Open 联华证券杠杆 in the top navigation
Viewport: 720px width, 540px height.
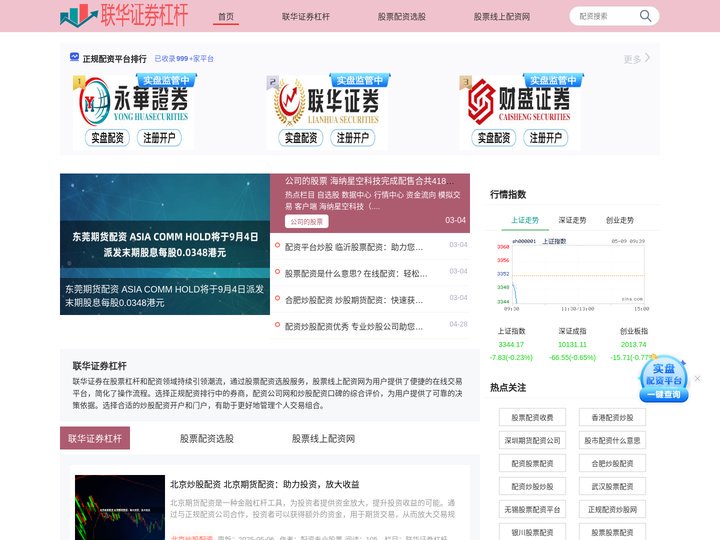pyautogui.click(x=306, y=17)
